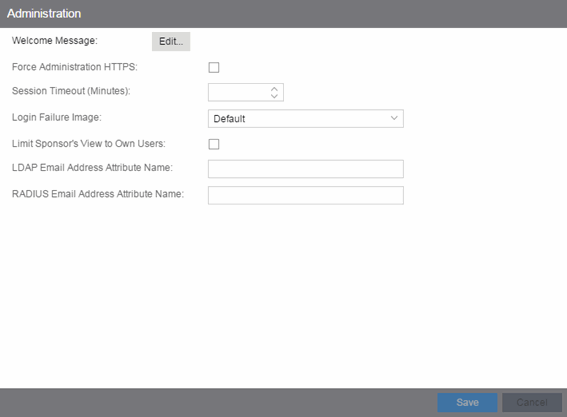
Task: Focus the Session Timeout minutes field
Action: [x=238, y=93]
